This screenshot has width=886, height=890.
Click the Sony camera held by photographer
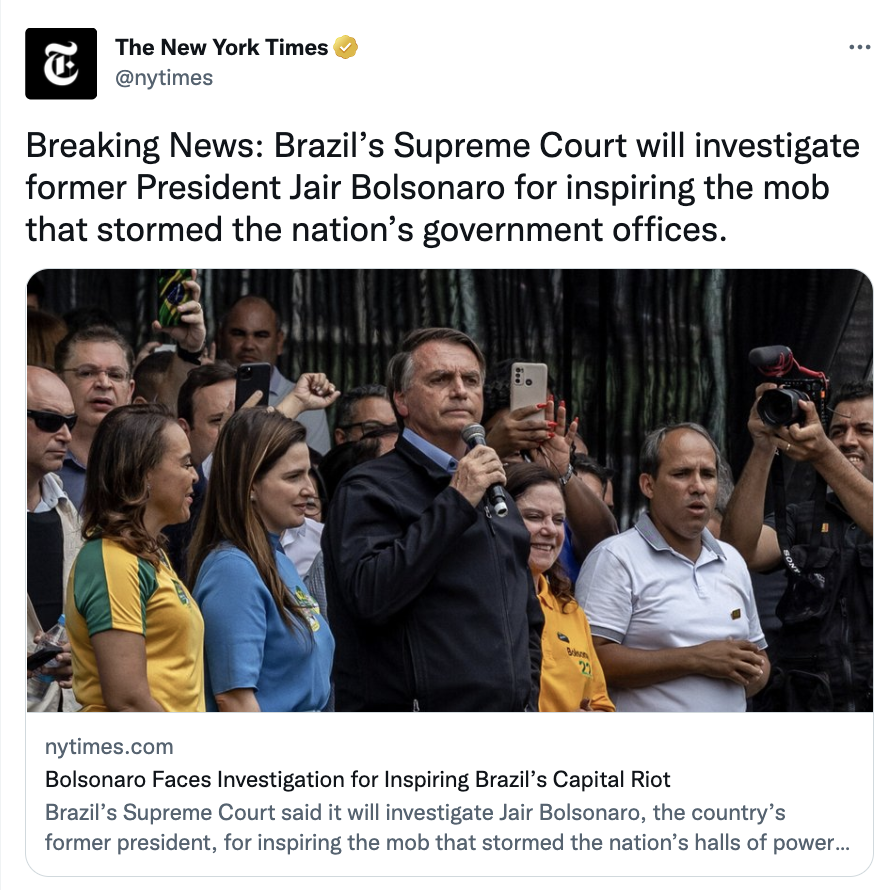(x=788, y=388)
